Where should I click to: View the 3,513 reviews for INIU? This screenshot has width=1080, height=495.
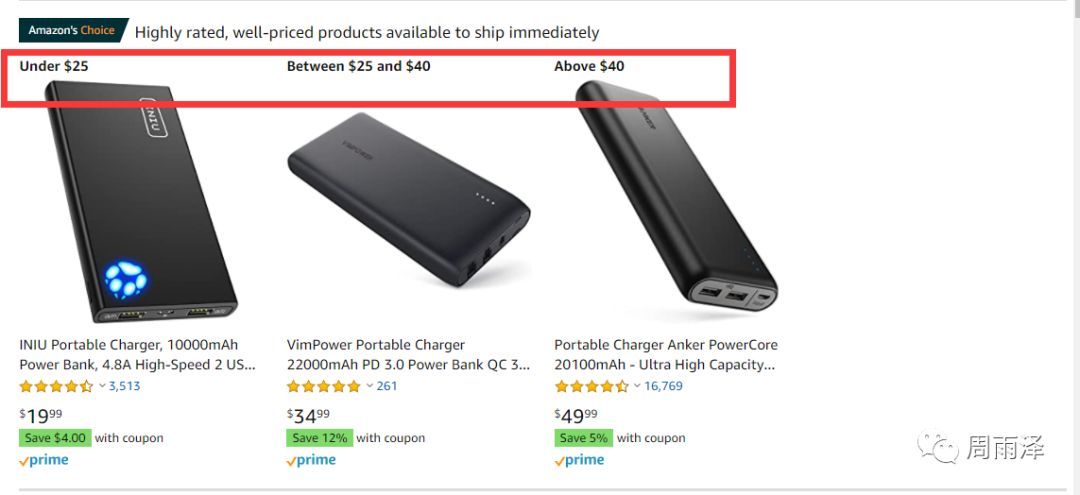124,387
